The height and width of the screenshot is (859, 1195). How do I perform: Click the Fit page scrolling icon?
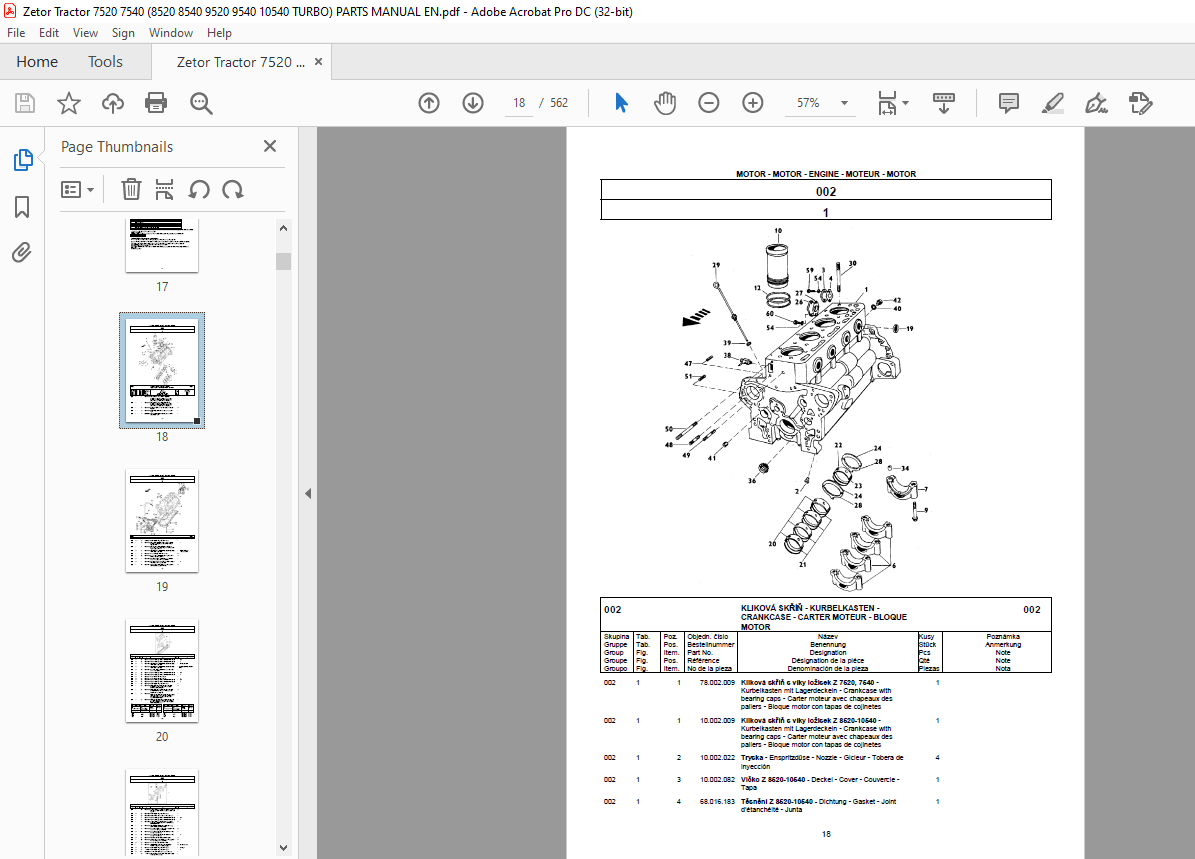[x=887, y=103]
